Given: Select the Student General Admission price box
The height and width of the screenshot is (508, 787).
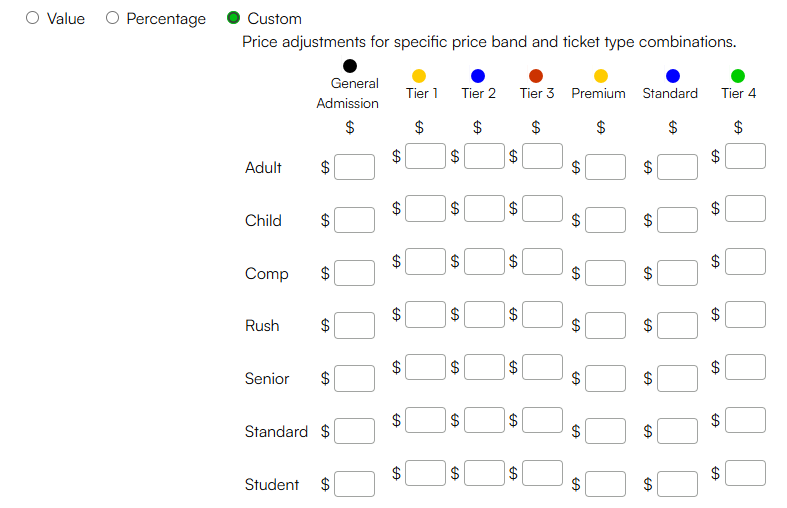Looking at the screenshot, I should pyautogui.click(x=354, y=484).
